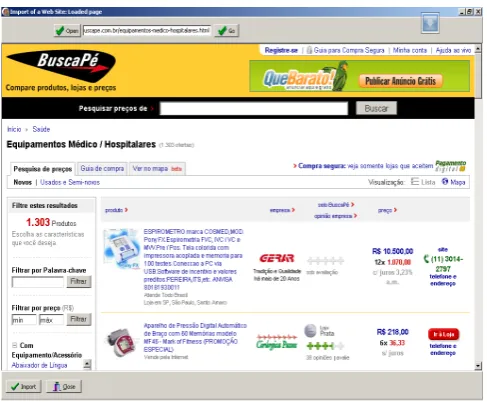The height and width of the screenshot is (402, 487).
Task: Click the R$ 218,00 price
Action: [393, 332]
